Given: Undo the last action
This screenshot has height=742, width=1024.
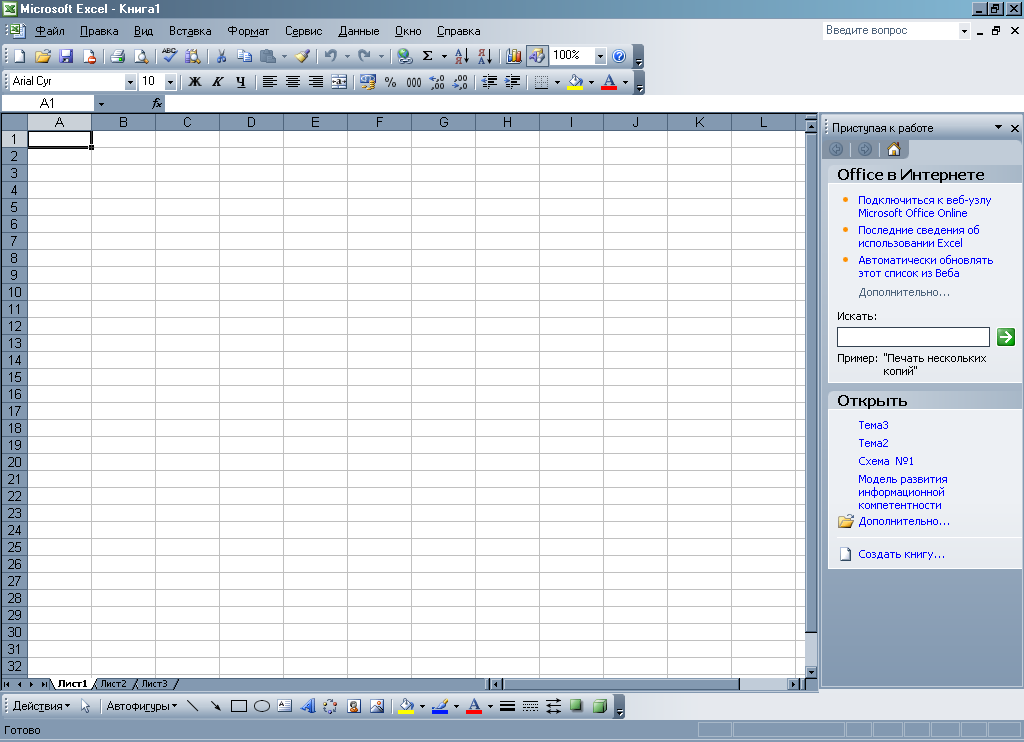Looking at the screenshot, I should click(330, 56).
